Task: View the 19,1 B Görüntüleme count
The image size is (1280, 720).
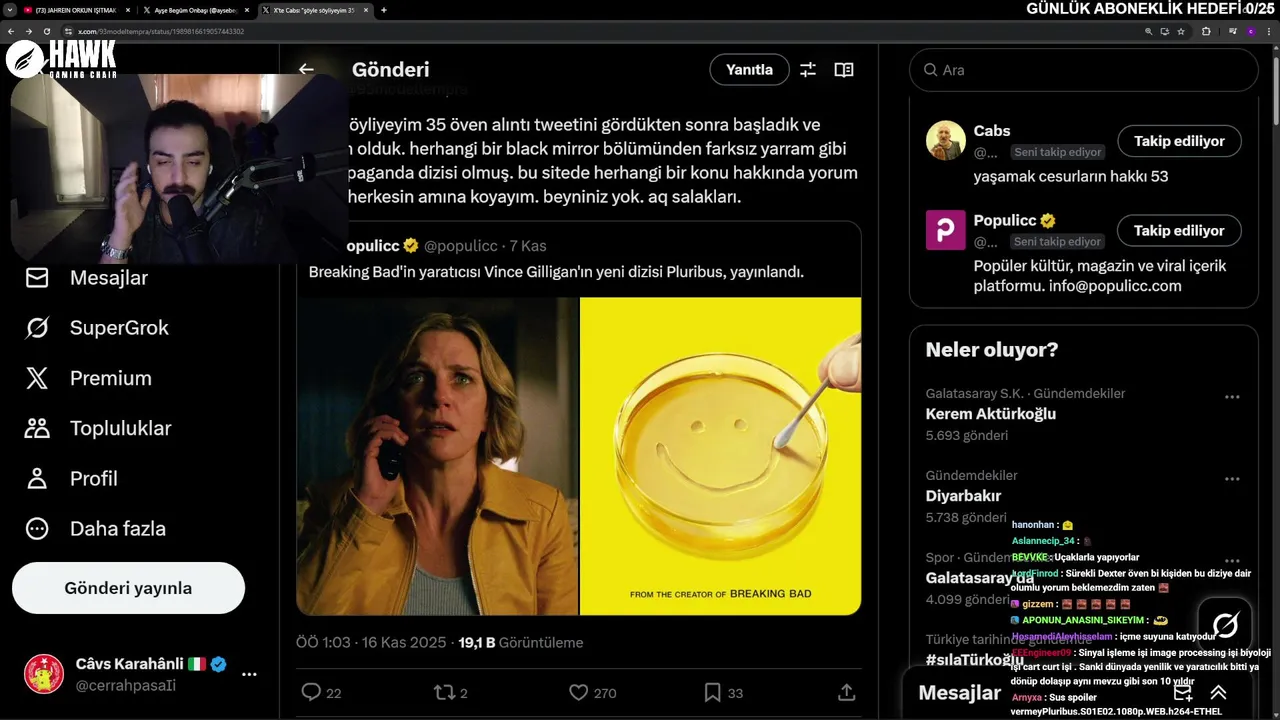Action: (520, 643)
